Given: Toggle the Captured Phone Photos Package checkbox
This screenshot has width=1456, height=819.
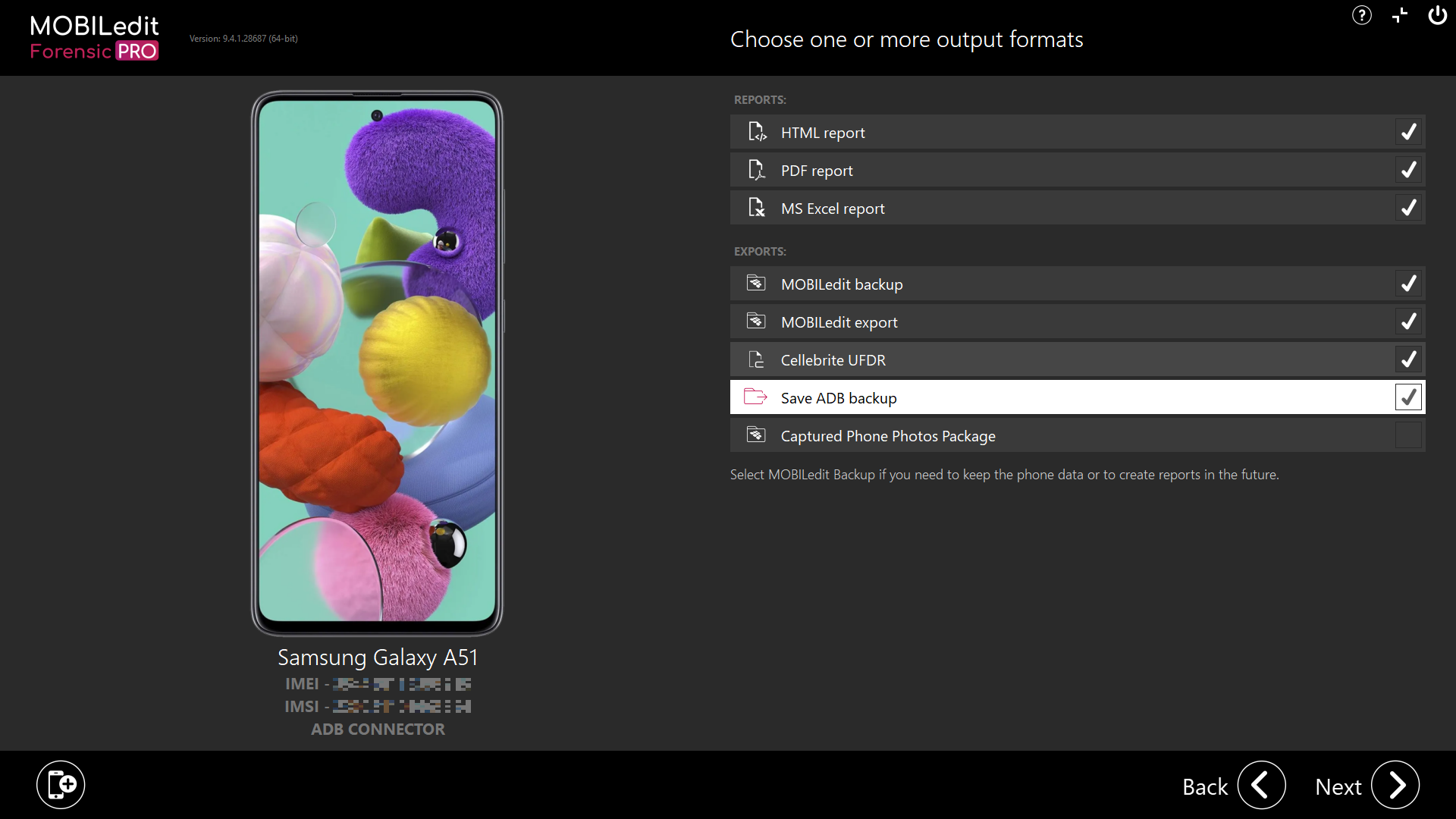Looking at the screenshot, I should pyautogui.click(x=1409, y=435).
